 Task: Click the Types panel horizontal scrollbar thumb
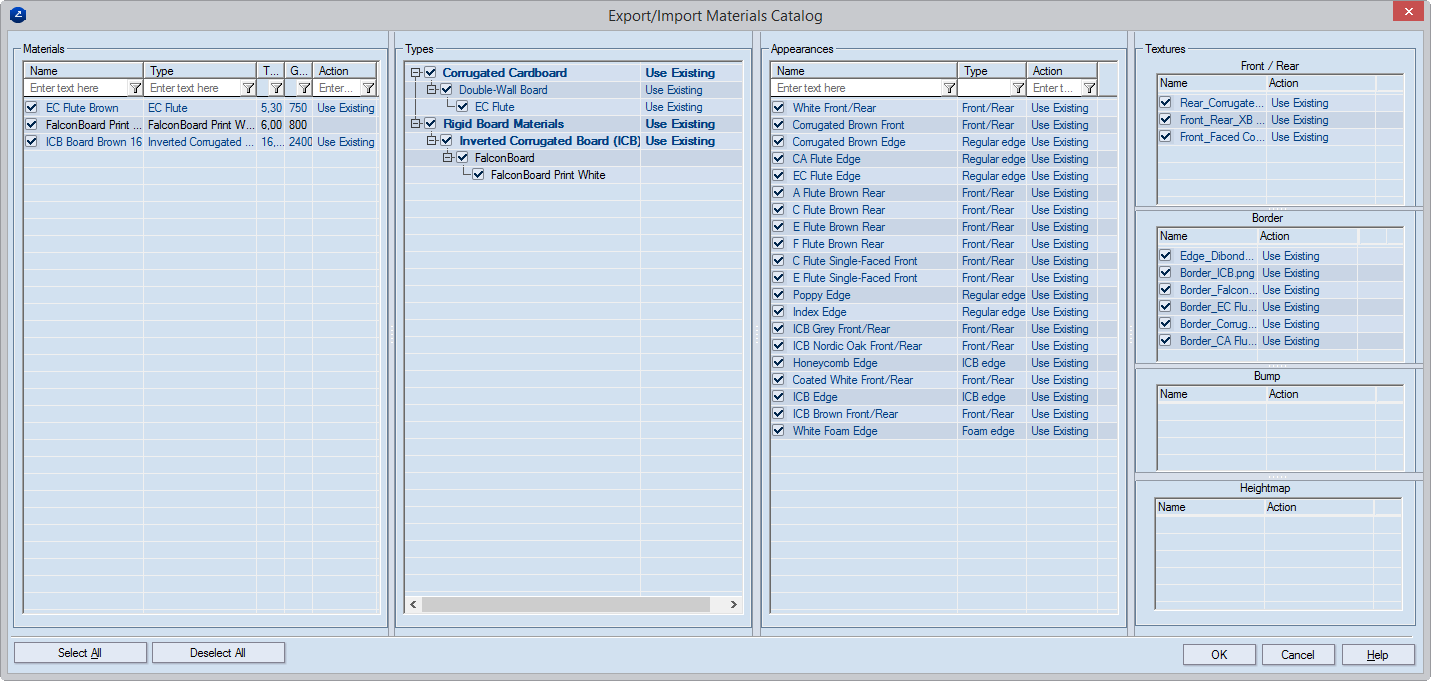[x=566, y=605]
